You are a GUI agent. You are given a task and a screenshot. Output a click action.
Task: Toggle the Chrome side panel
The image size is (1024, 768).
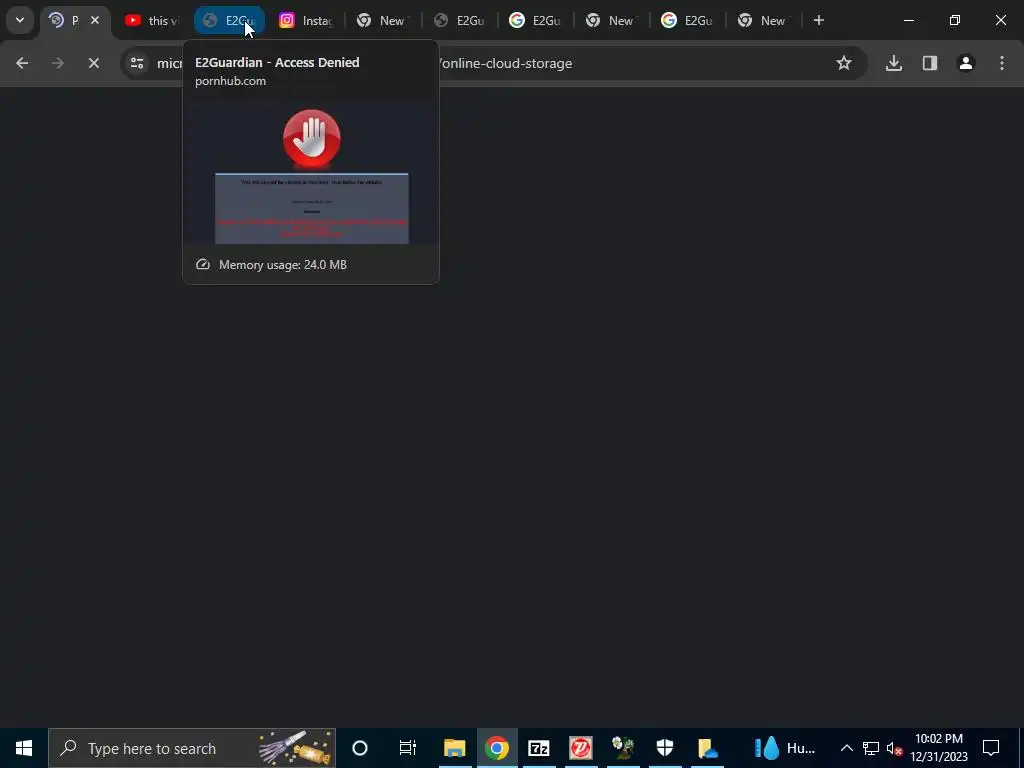[930, 63]
